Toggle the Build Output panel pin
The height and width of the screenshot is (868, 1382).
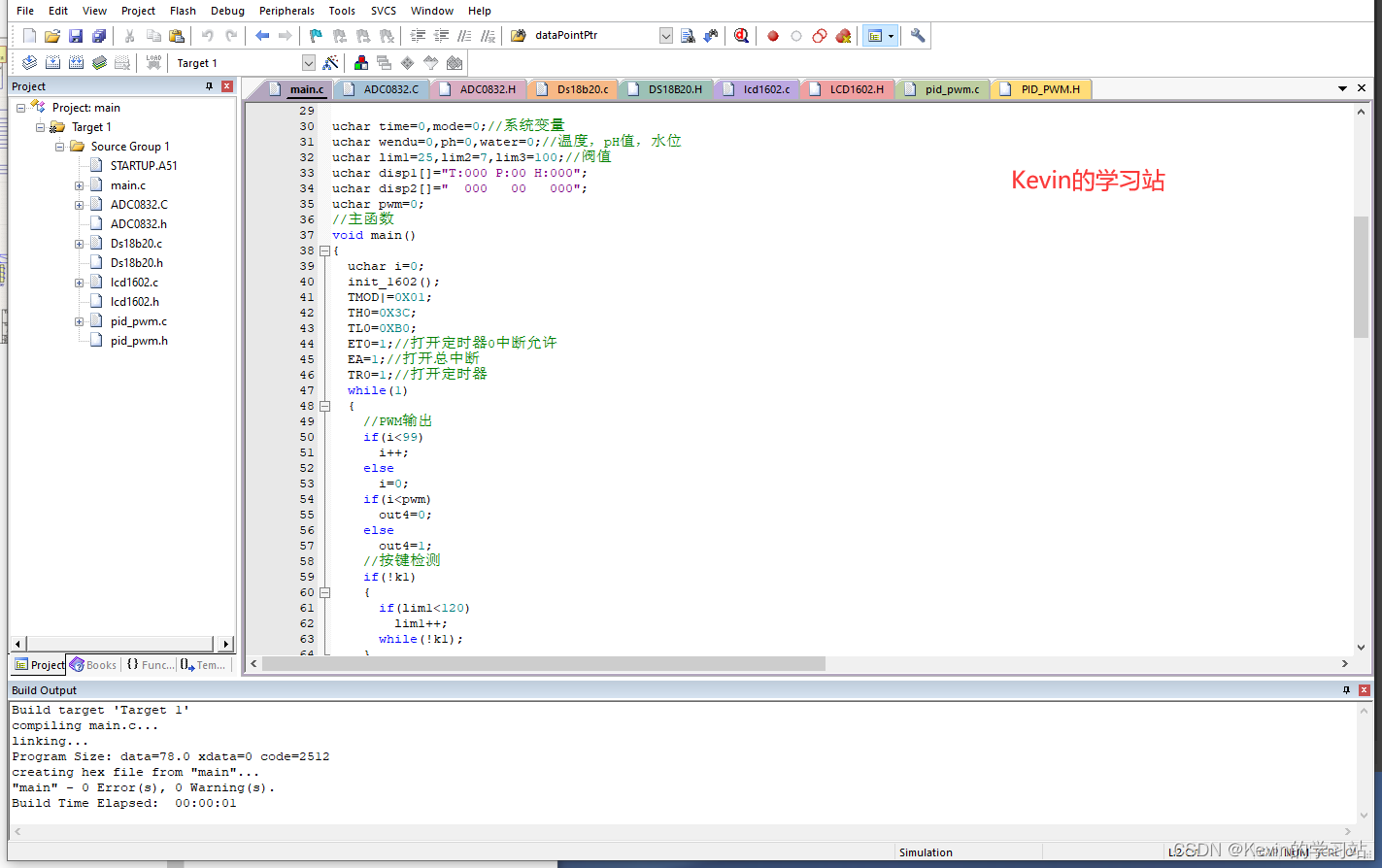click(1346, 690)
